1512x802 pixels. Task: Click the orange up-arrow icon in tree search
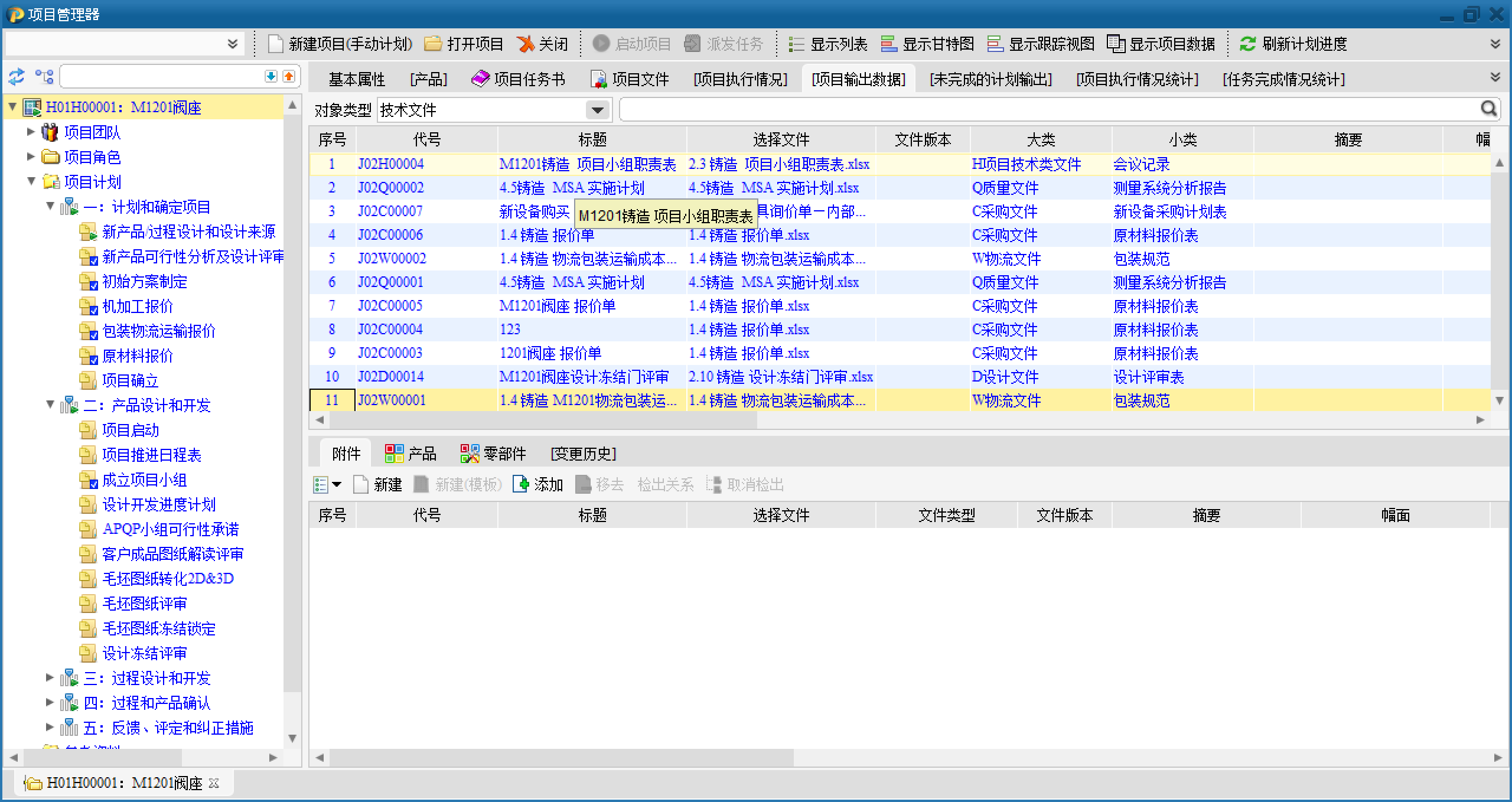289,77
